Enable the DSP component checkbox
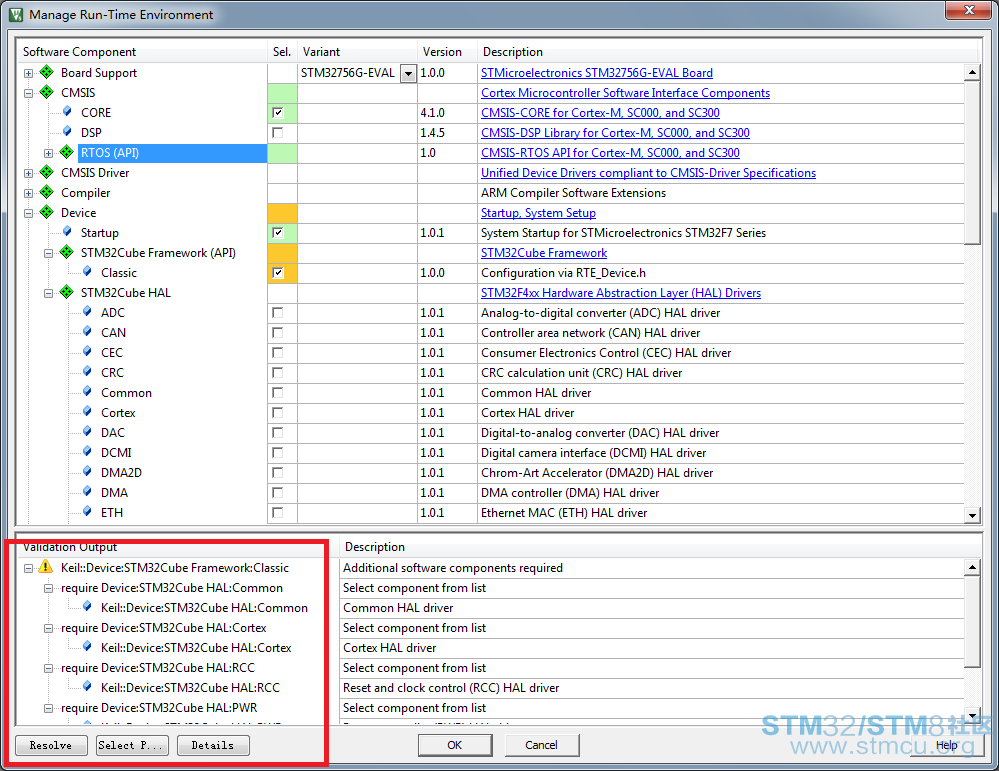The width and height of the screenshot is (999, 771). click(x=278, y=133)
